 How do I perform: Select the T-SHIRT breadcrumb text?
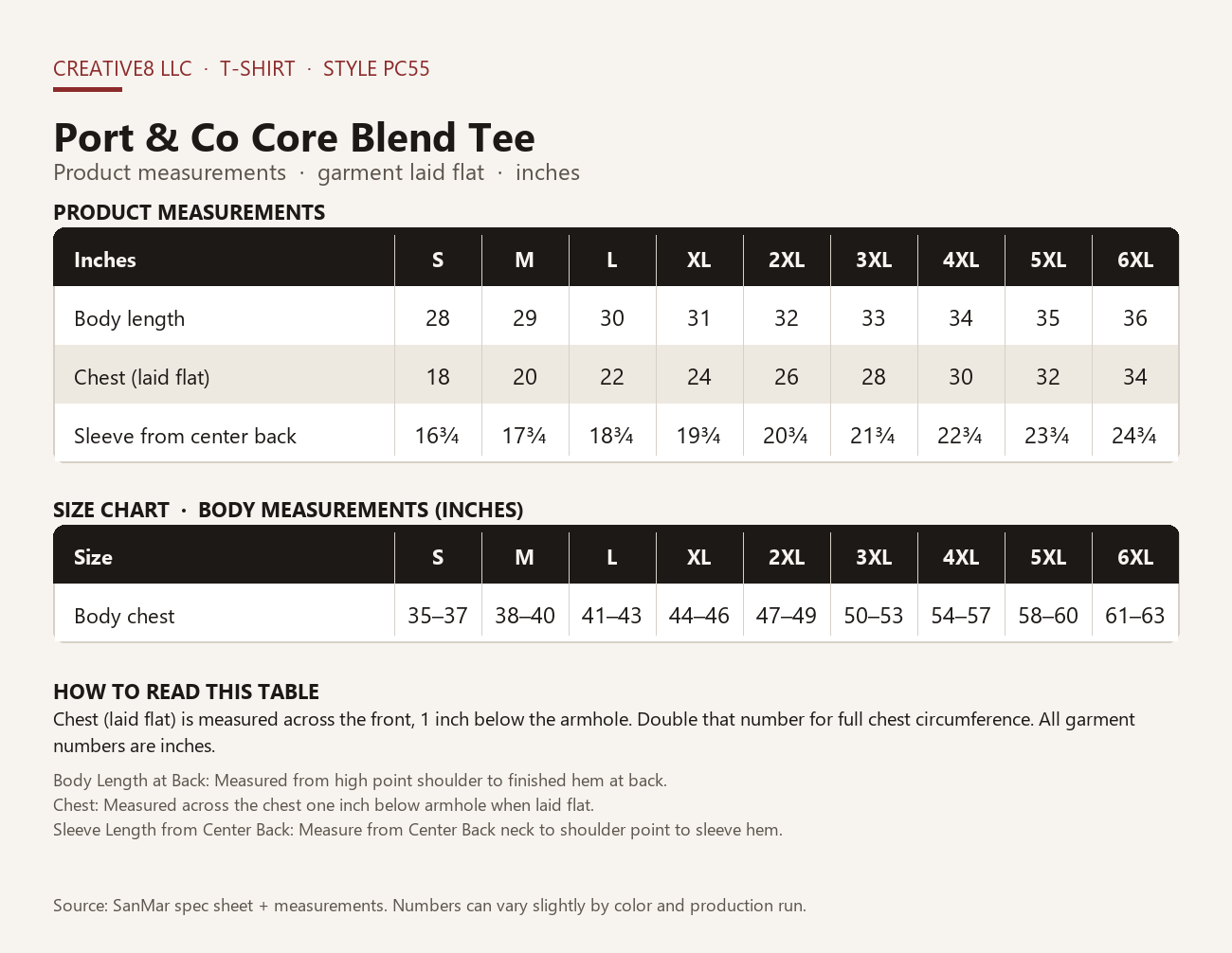(257, 68)
